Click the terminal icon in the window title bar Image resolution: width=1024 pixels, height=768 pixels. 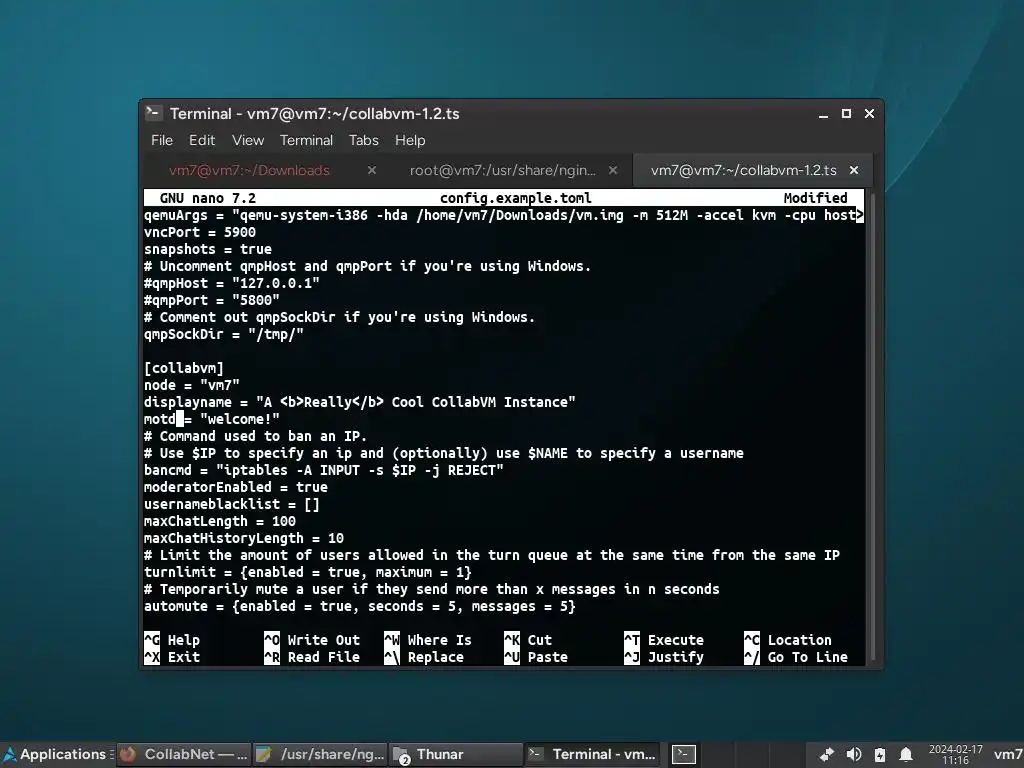click(x=153, y=113)
